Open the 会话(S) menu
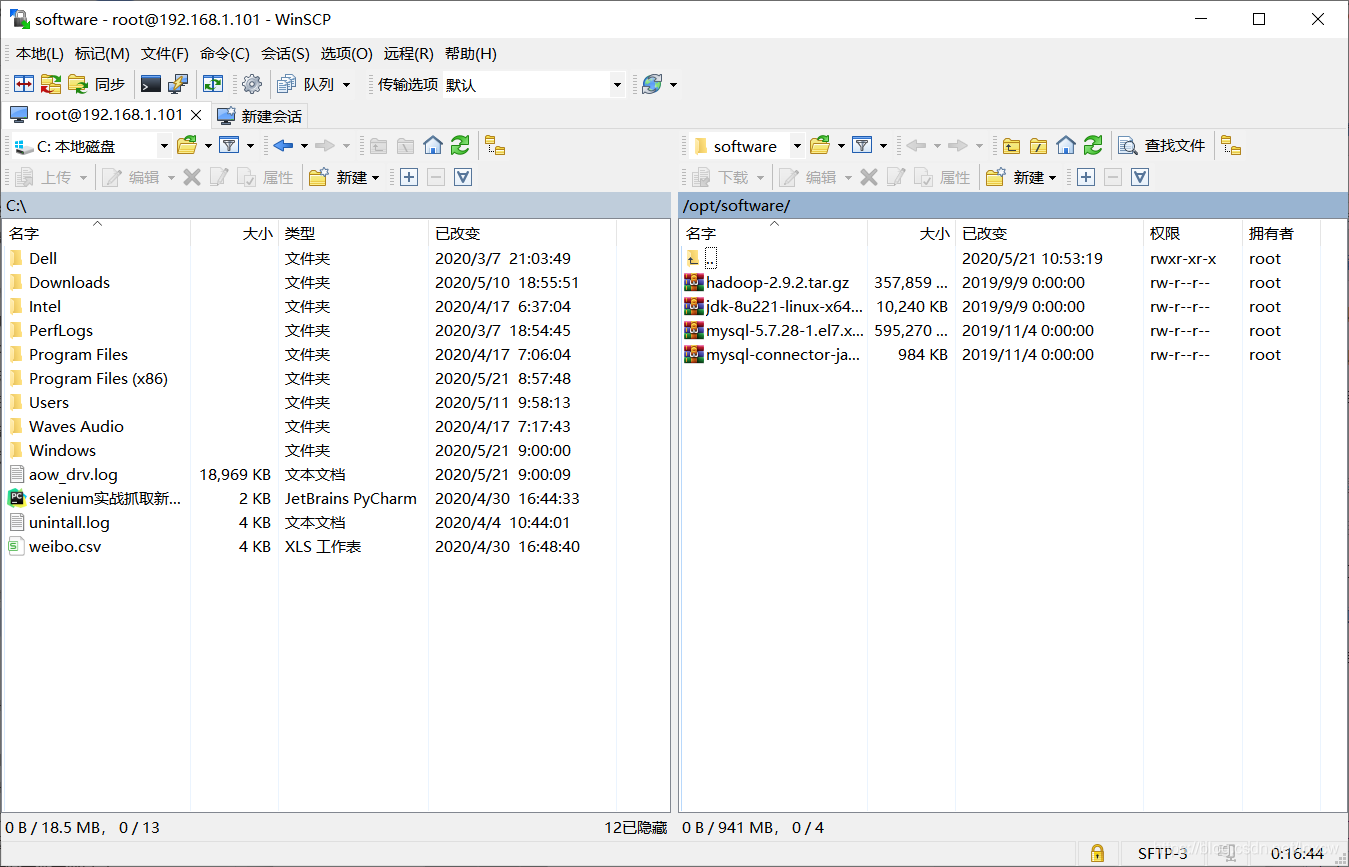 [x=286, y=54]
